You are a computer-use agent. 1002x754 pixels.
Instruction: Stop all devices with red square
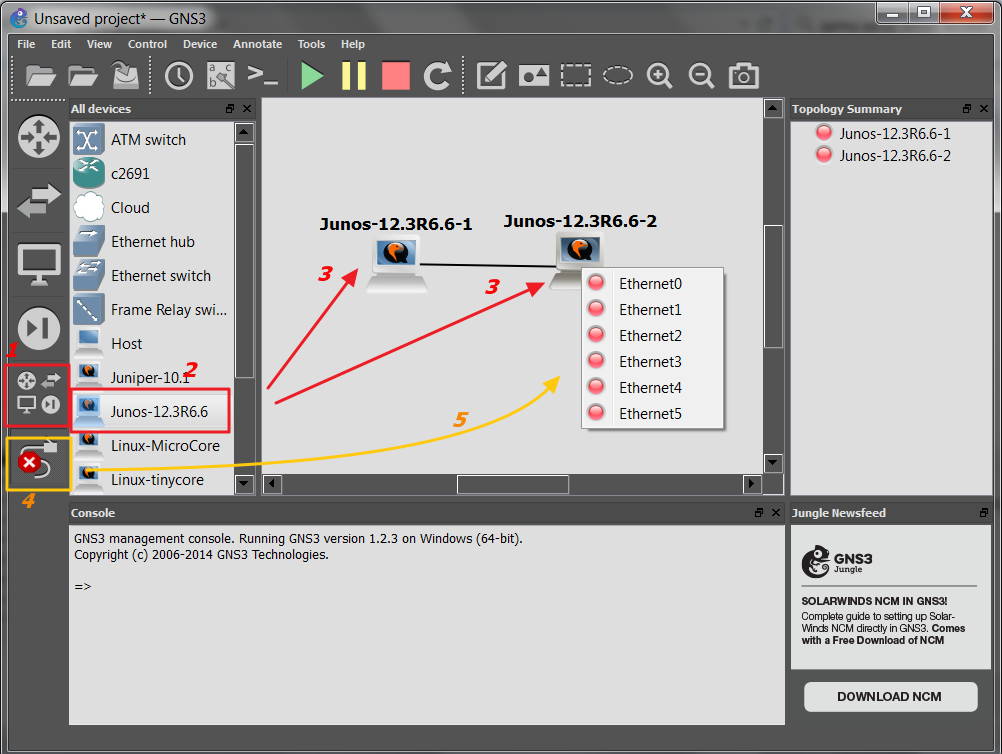pyautogui.click(x=396, y=75)
